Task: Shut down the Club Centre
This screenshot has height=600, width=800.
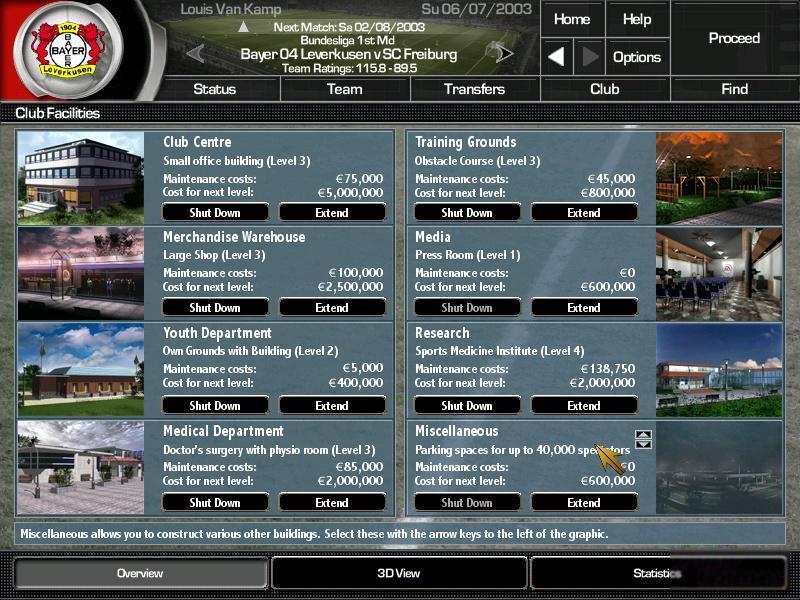Action: pos(215,212)
